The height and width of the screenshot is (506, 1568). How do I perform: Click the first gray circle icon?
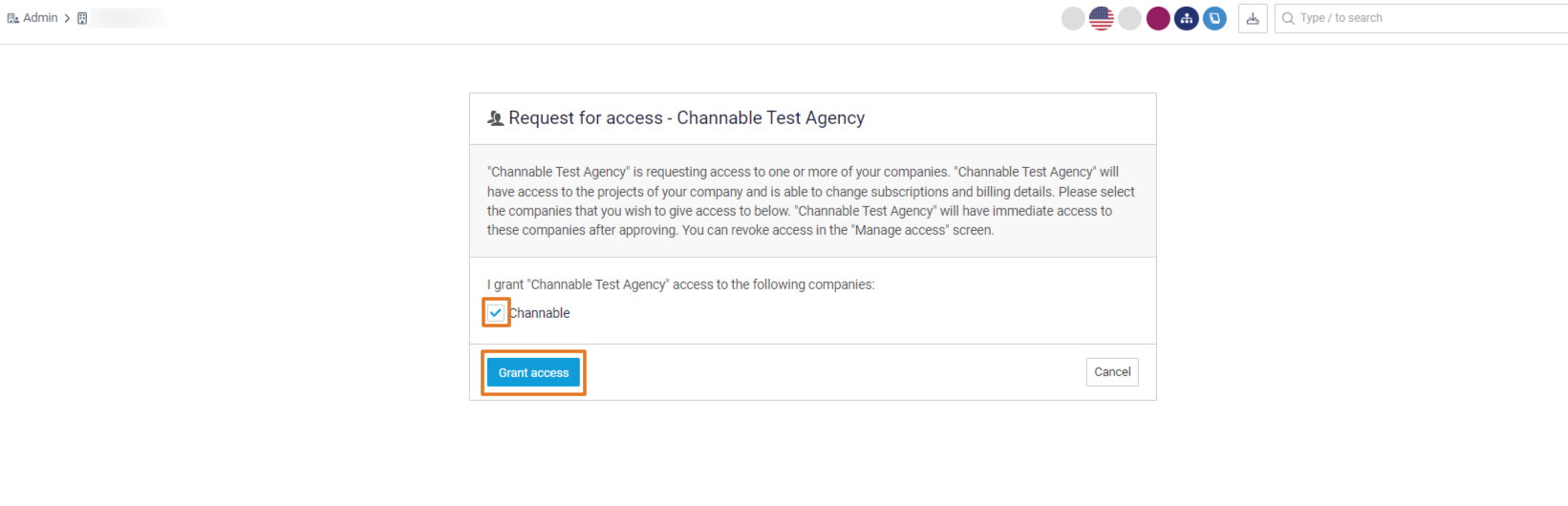1073,18
